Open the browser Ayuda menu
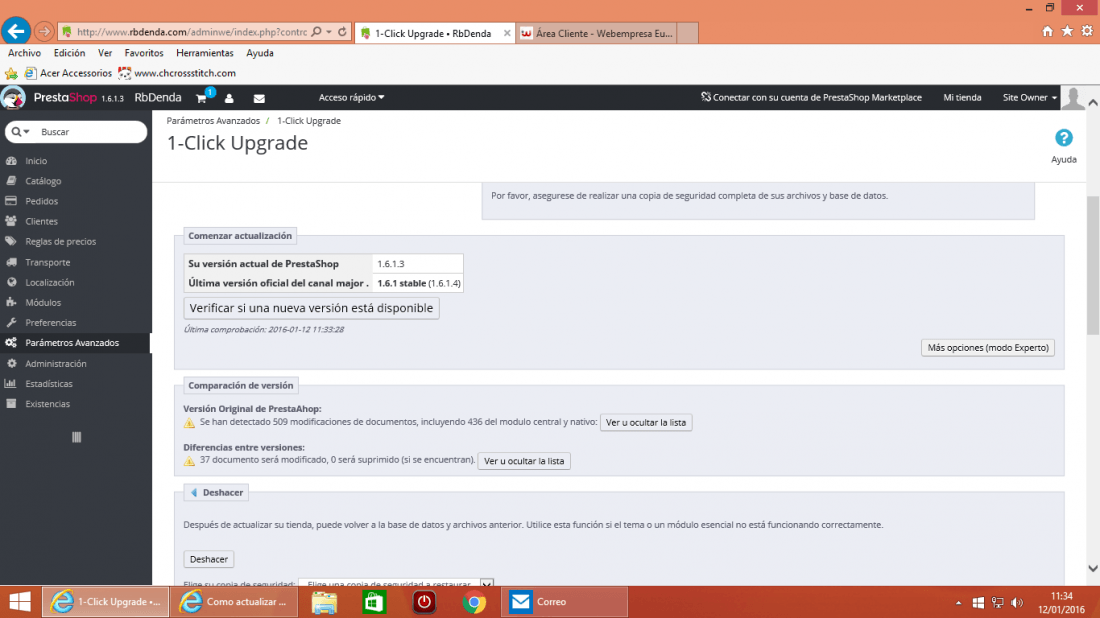 click(260, 53)
